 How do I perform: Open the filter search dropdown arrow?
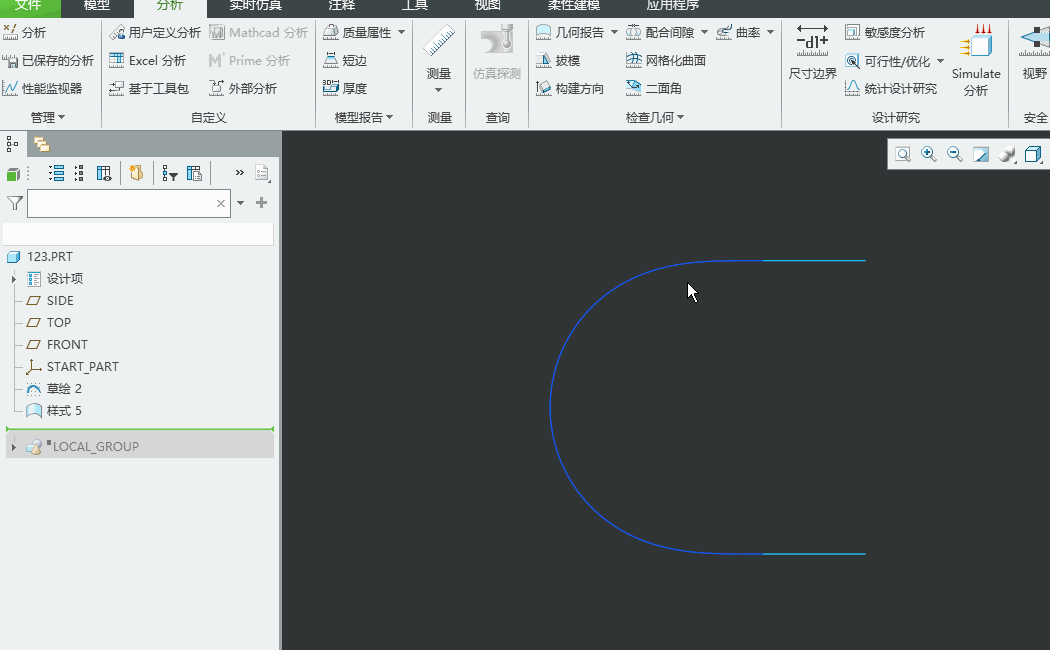tap(240, 203)
